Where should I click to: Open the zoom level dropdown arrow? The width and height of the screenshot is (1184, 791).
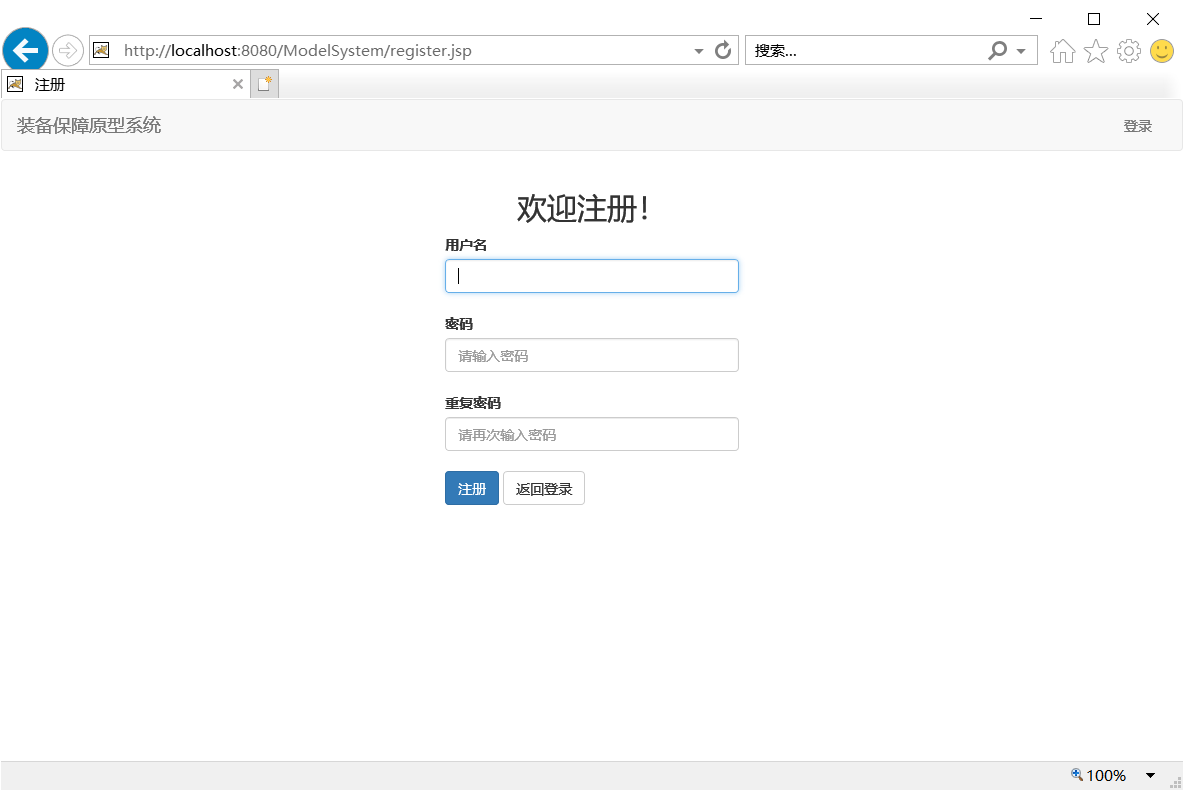(1150, 774)
